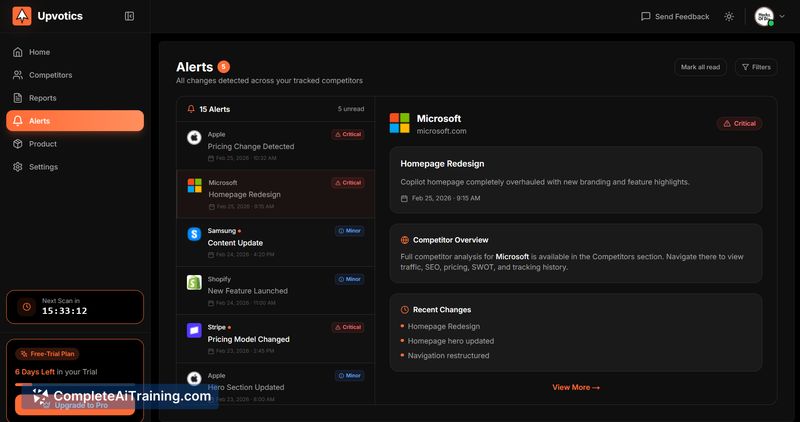Collapse the sidebar panel
800x422 pixels.
click(129, 16)
